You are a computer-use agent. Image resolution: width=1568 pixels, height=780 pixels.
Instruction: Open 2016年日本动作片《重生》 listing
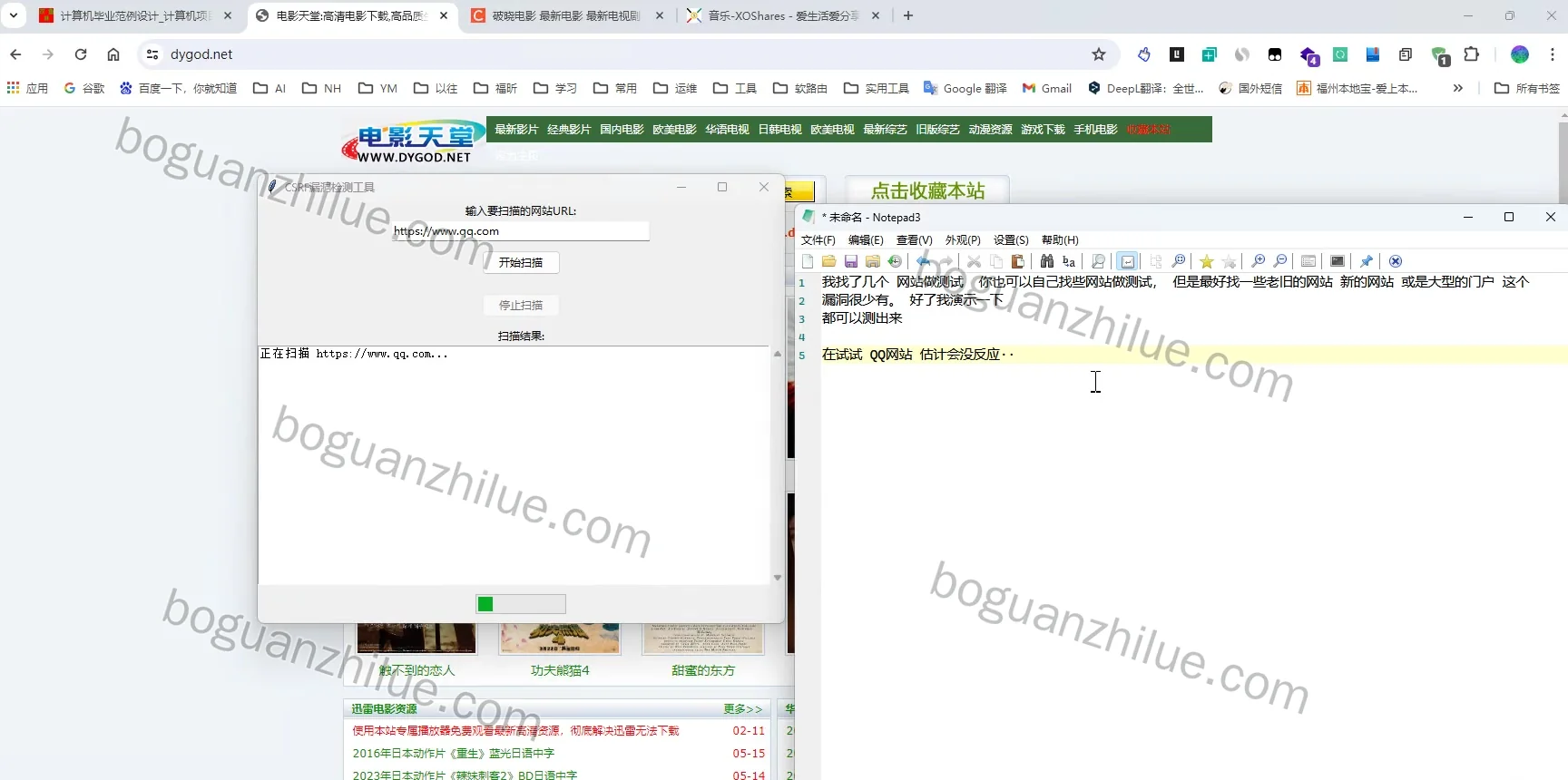click(453, 754)
